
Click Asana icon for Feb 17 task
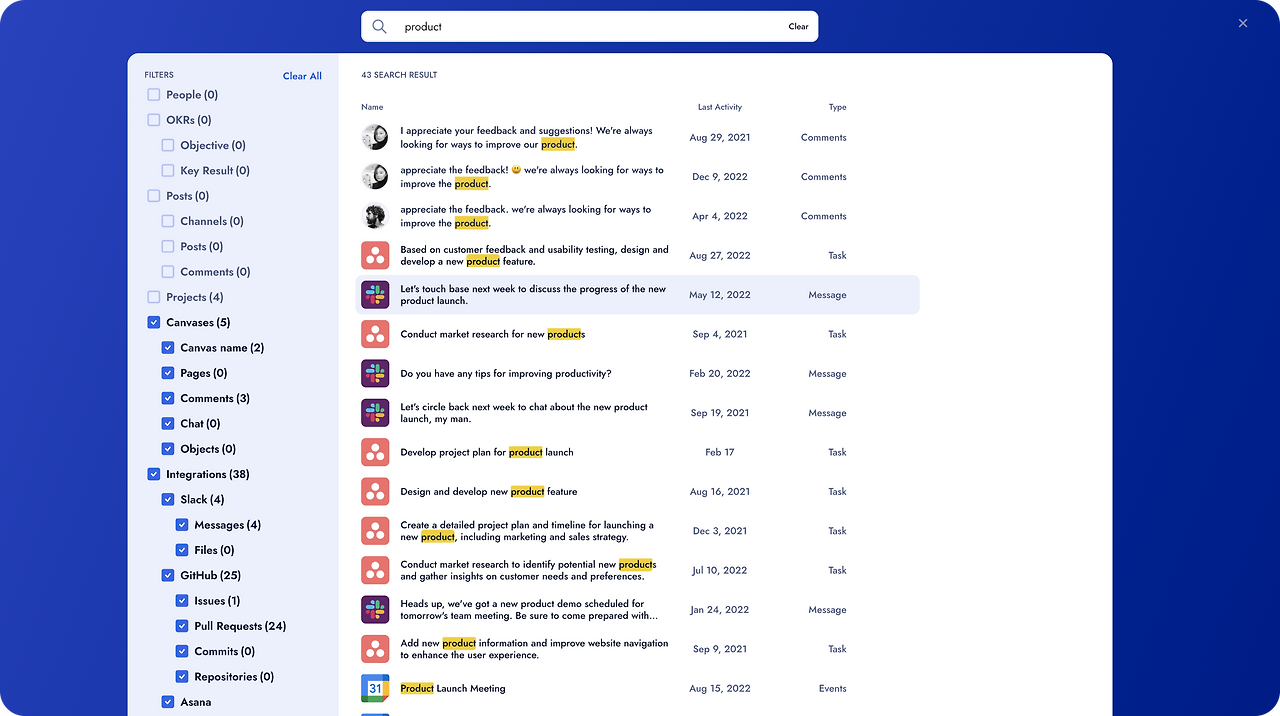tap(375, 452)
